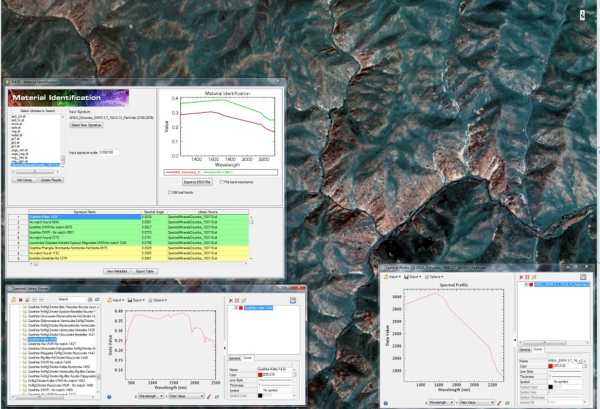Click Input signature scale field

pyautogui.click(x=109, y=152)
